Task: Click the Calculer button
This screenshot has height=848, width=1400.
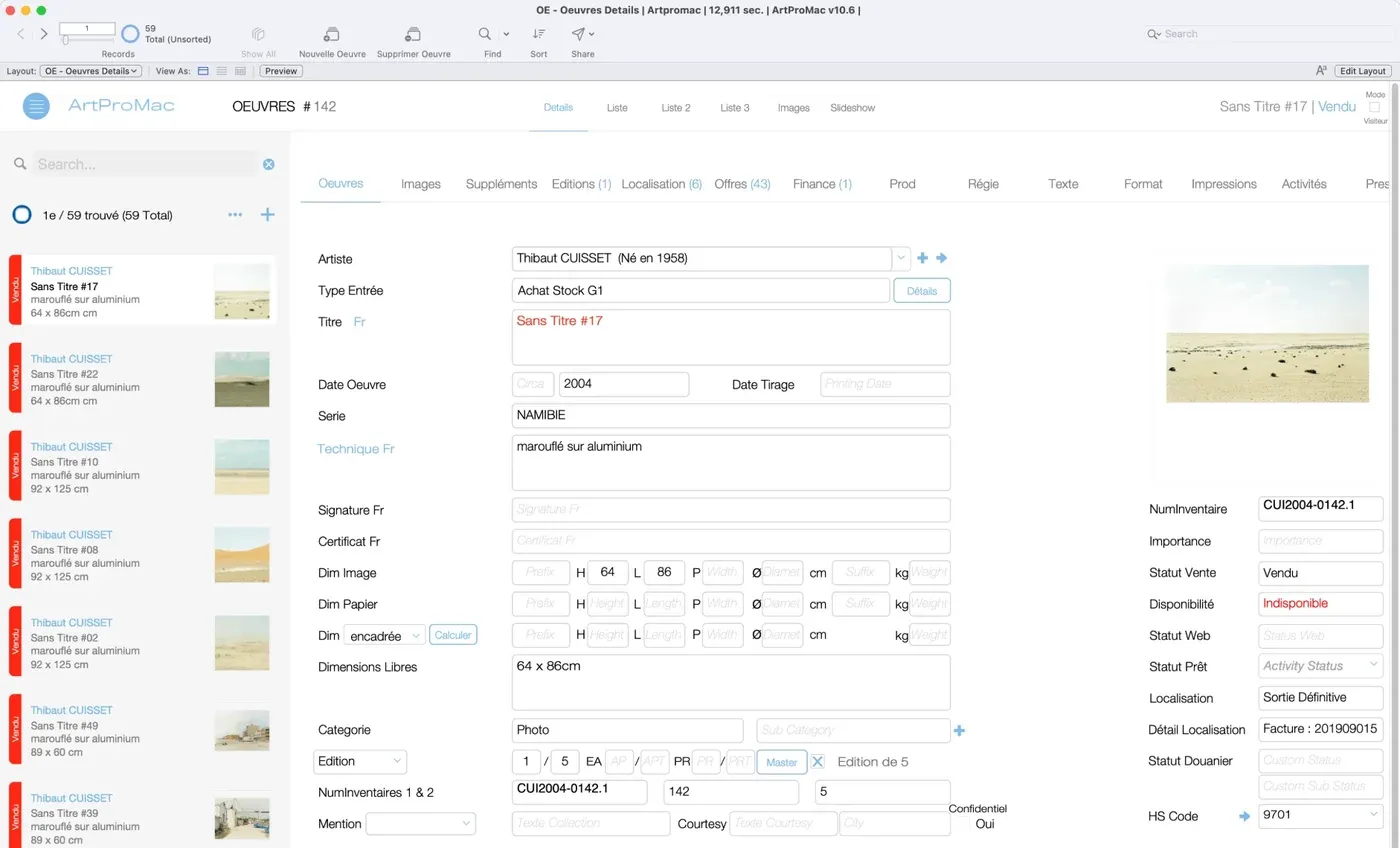Action: pos(453,635)
